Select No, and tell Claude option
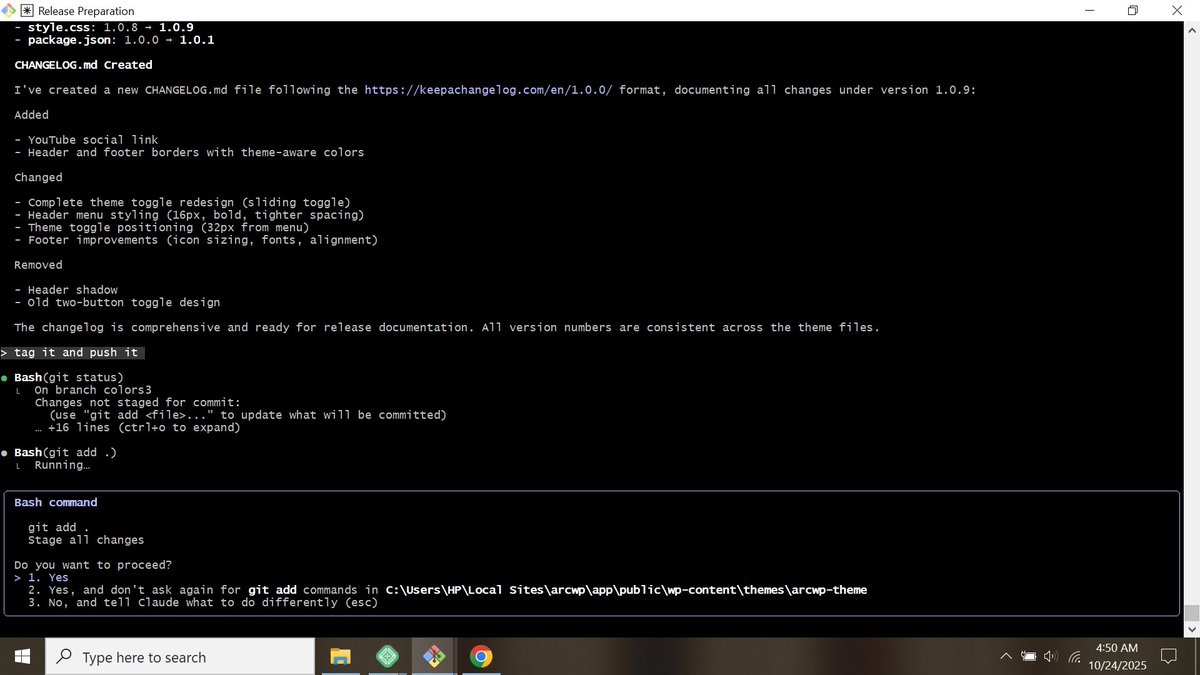 203,602
